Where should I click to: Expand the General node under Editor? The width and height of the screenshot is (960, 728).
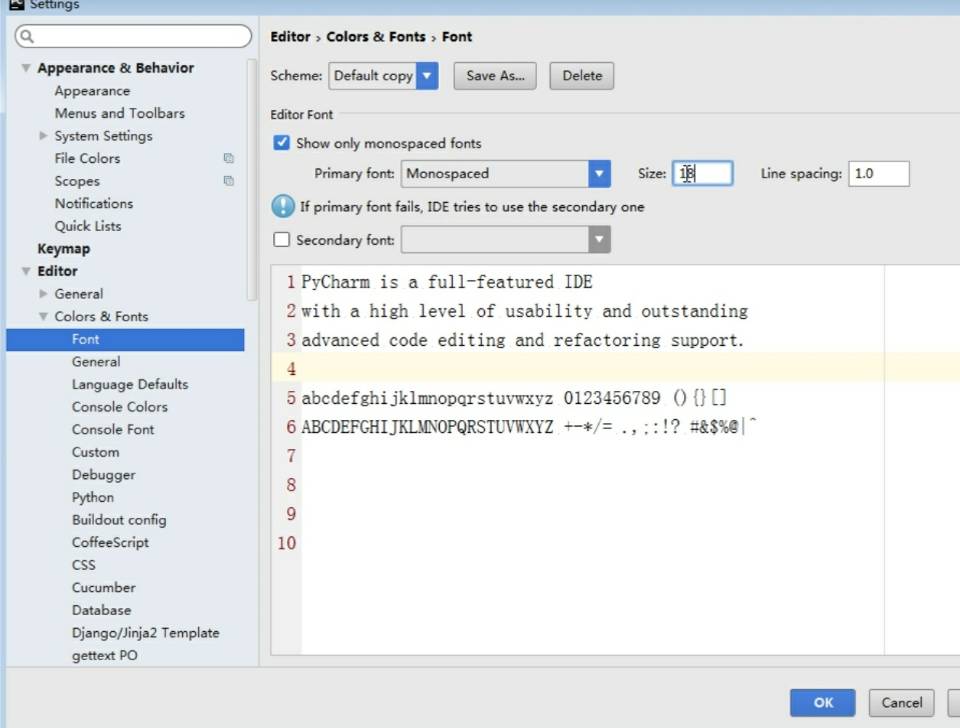[x=43, y=293]
